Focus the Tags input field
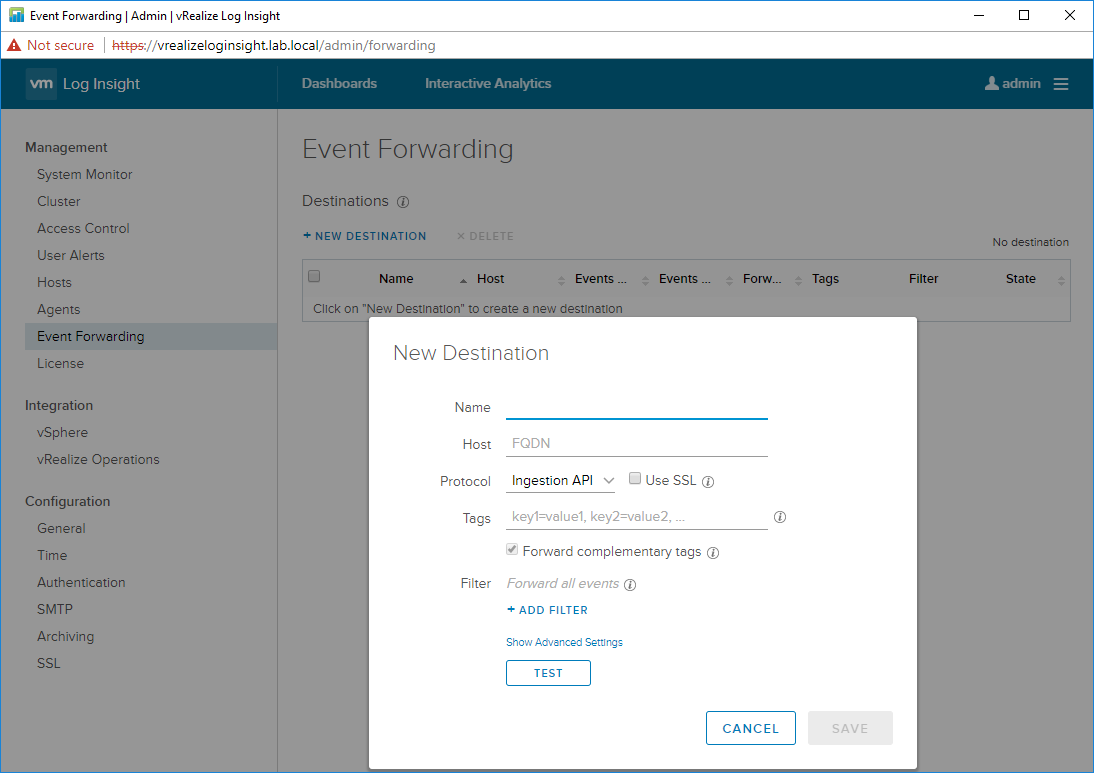This screenshot has height=773, width=1094. [x=636, y=517]
